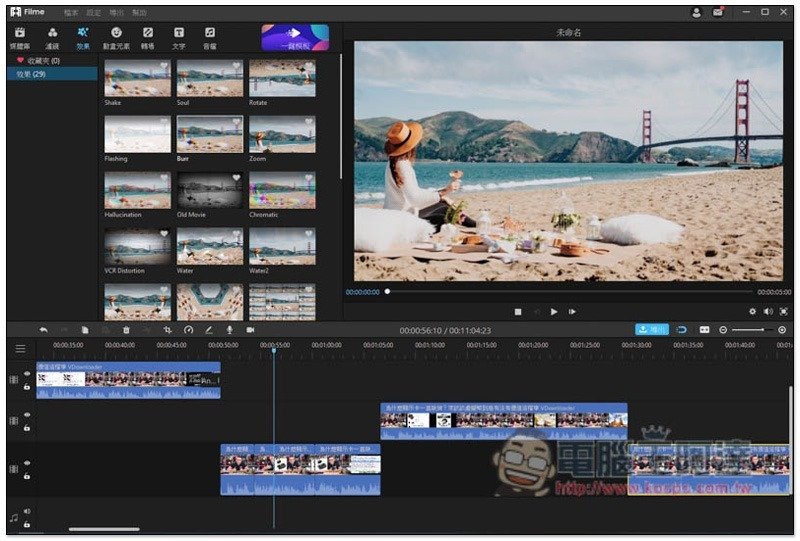Toggle lock on the first video track
The width and height of the screenshot is (800, 541).
[x=27, y=385]
